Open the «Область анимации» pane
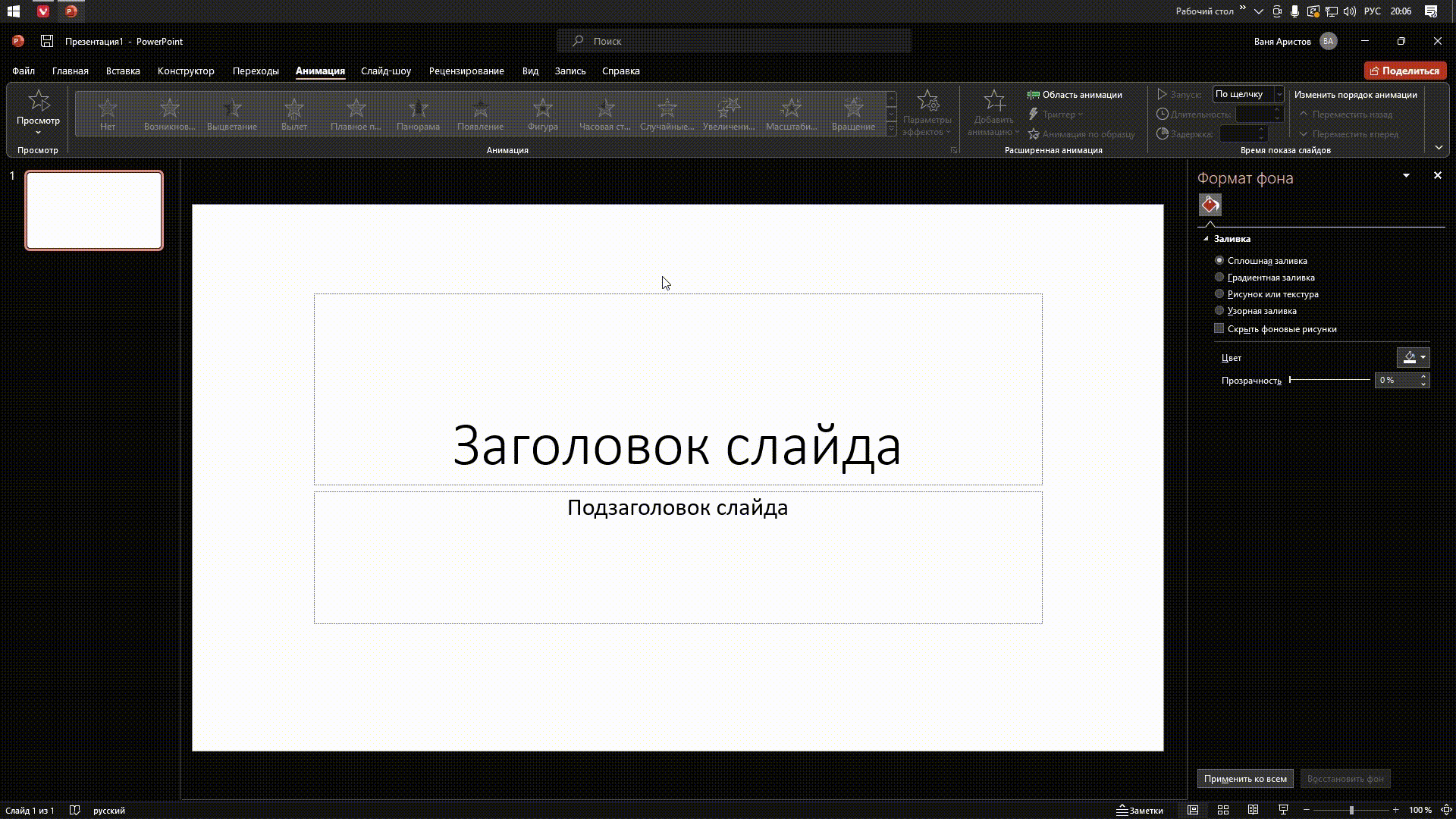 tap(1076, 94)
